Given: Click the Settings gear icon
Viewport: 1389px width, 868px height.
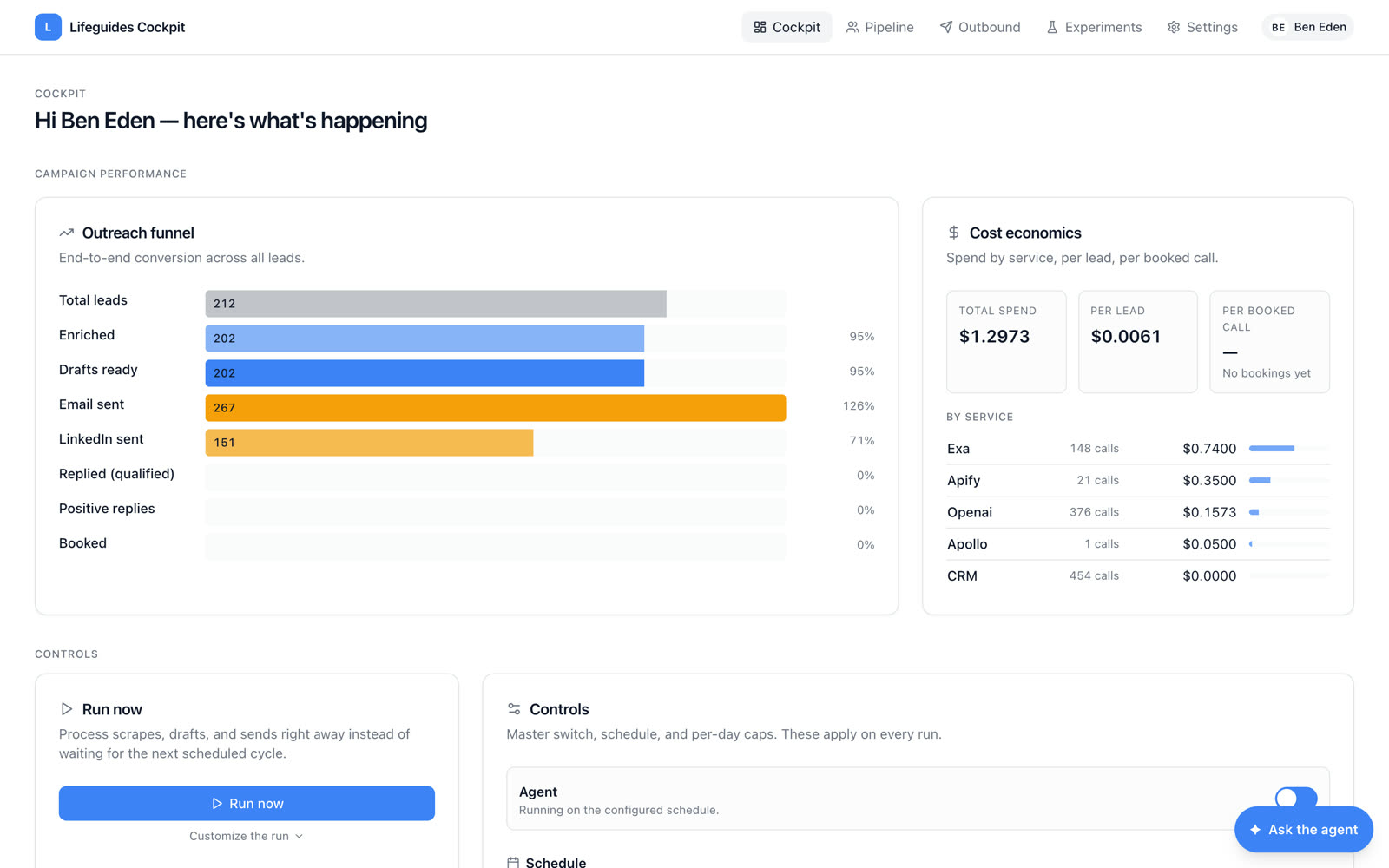Looking at the screenshot, I should tap(1174, 27).
